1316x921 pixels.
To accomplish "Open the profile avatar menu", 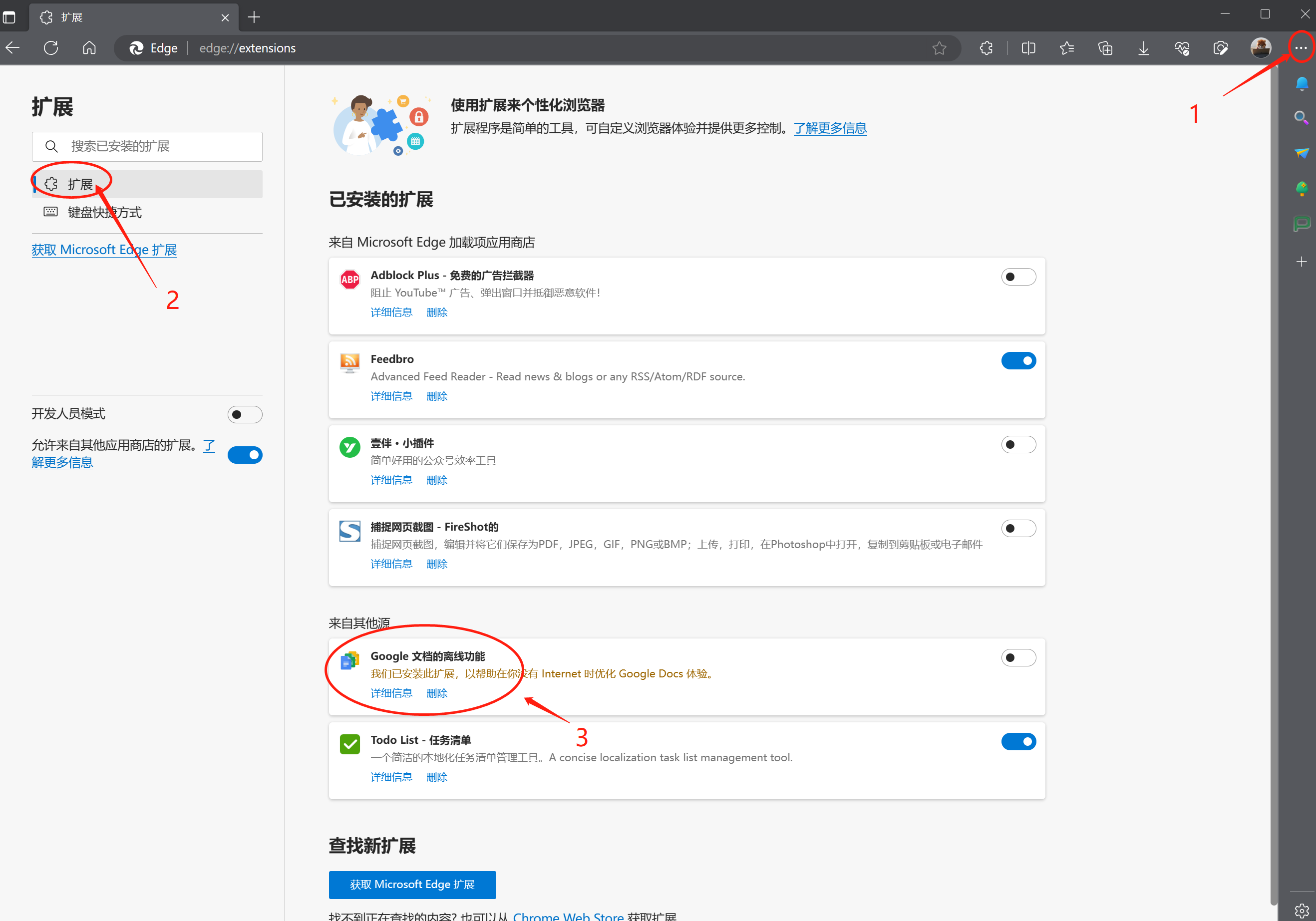I will coord(1261,48).
